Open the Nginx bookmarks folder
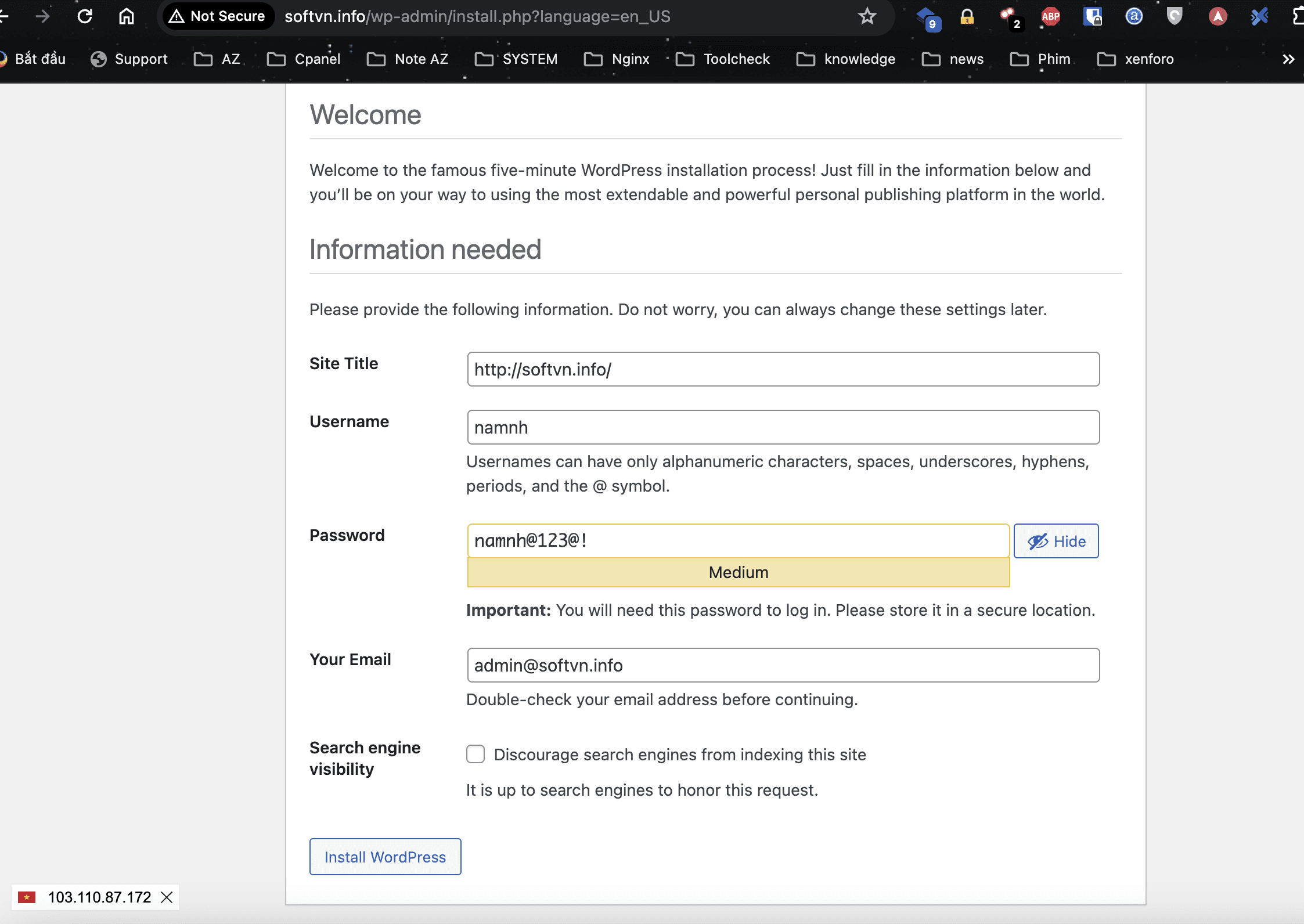The height and width of the screenshot is (924, 1304). [x=617, y=59]
